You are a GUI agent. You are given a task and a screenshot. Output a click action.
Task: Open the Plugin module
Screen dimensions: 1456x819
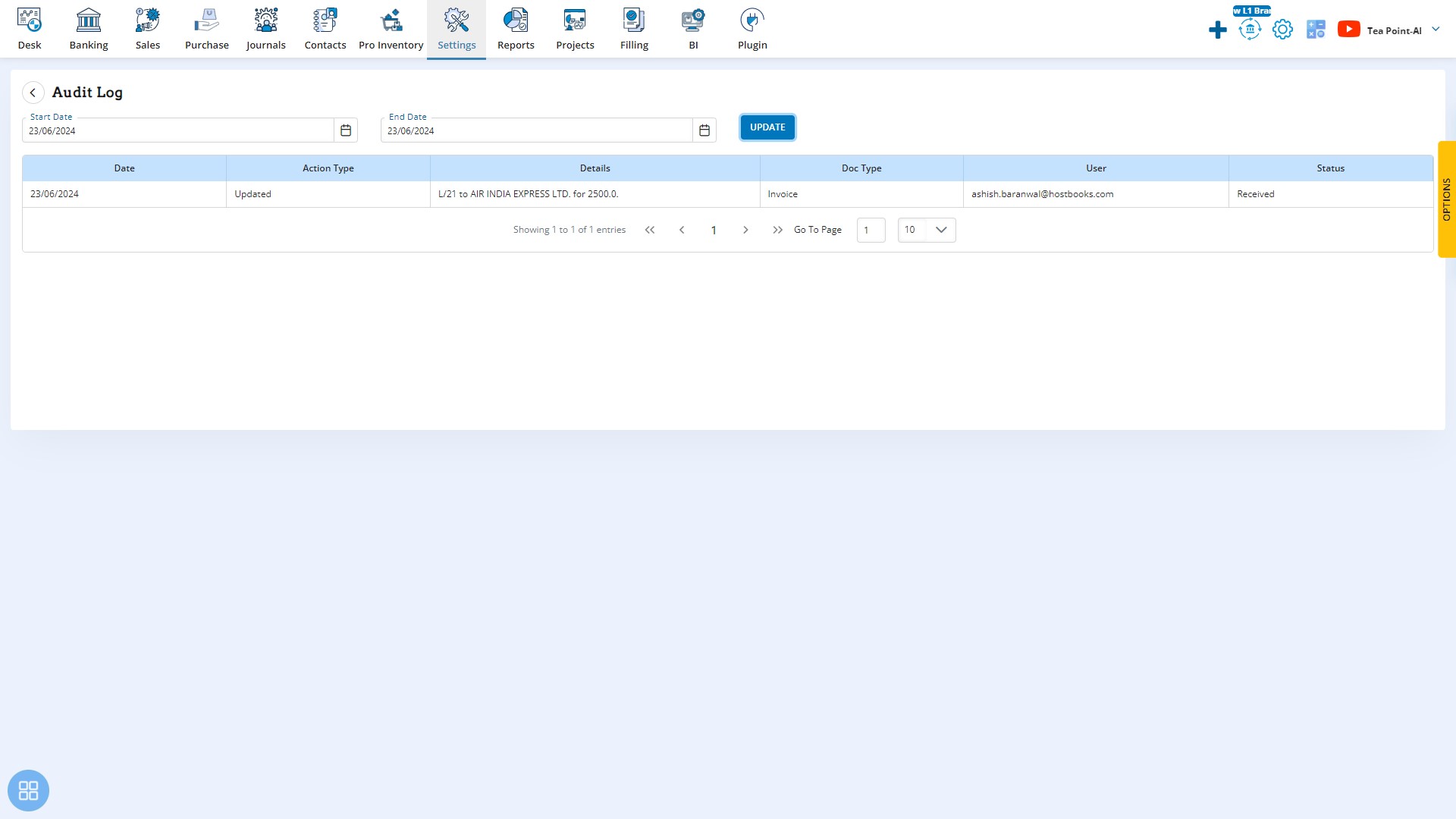pos(752,30)
